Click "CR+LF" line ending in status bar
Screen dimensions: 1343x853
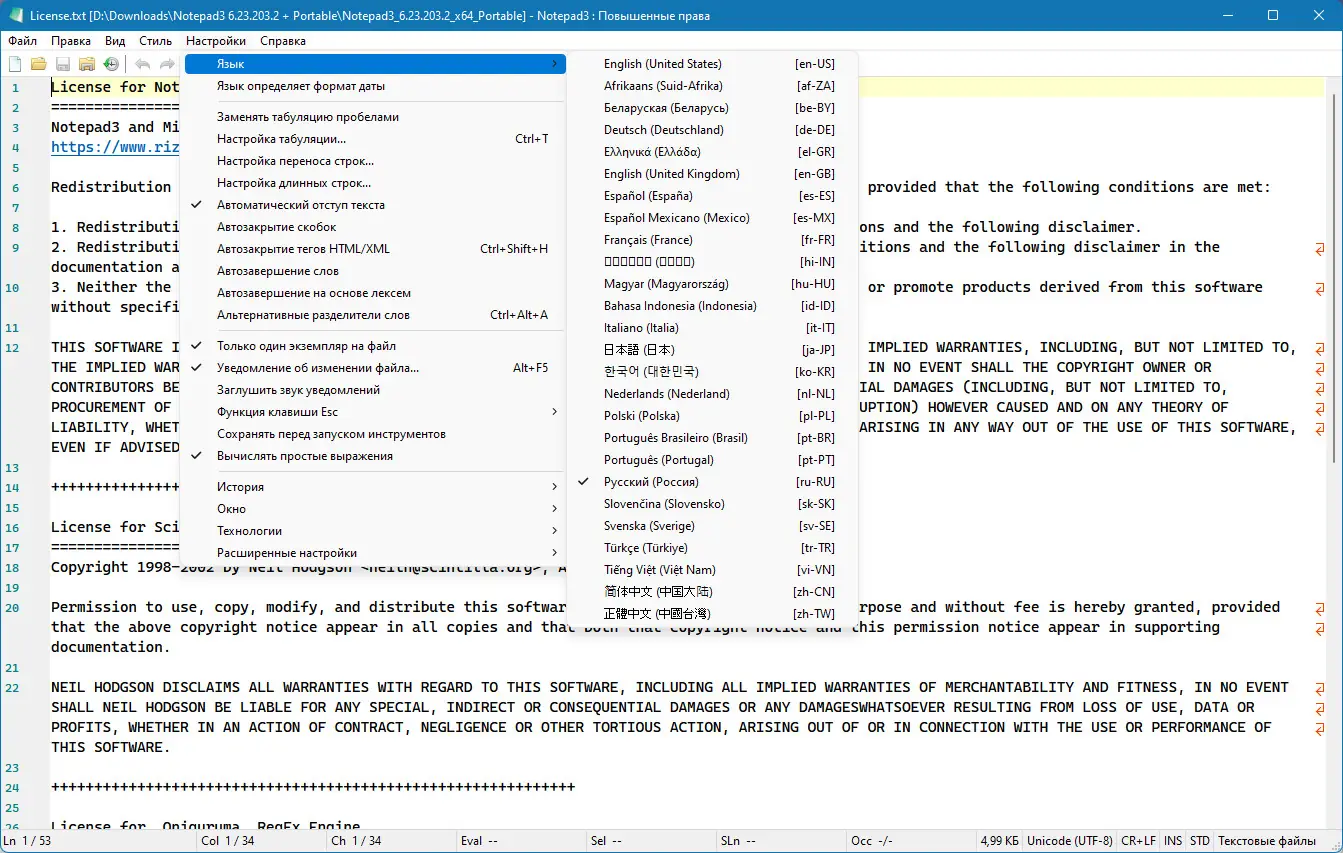1139,841
